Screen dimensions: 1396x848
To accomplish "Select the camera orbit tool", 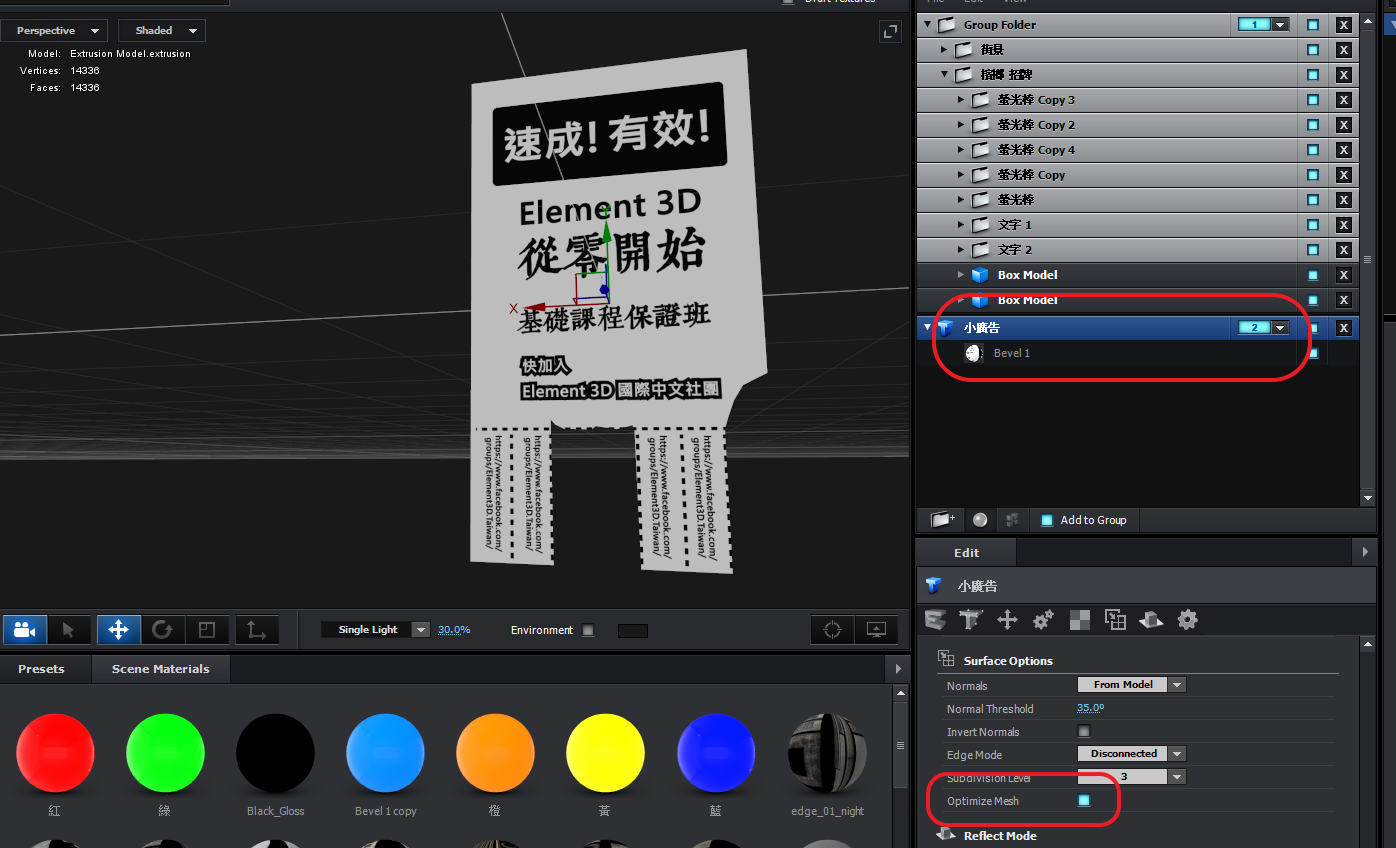I will pyautogui.click(x=25, y=630).
